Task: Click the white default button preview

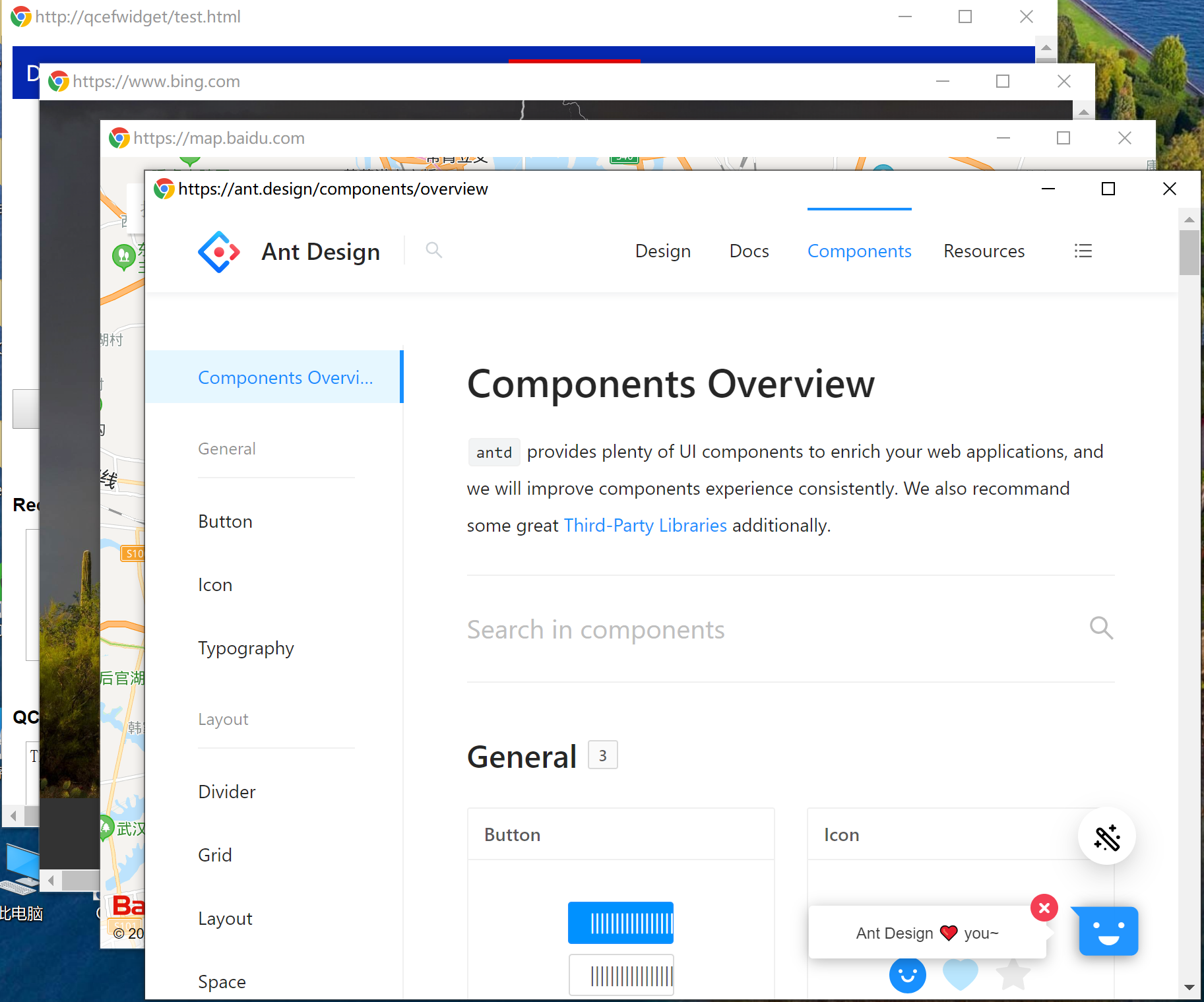Action: tap(621, 975)
